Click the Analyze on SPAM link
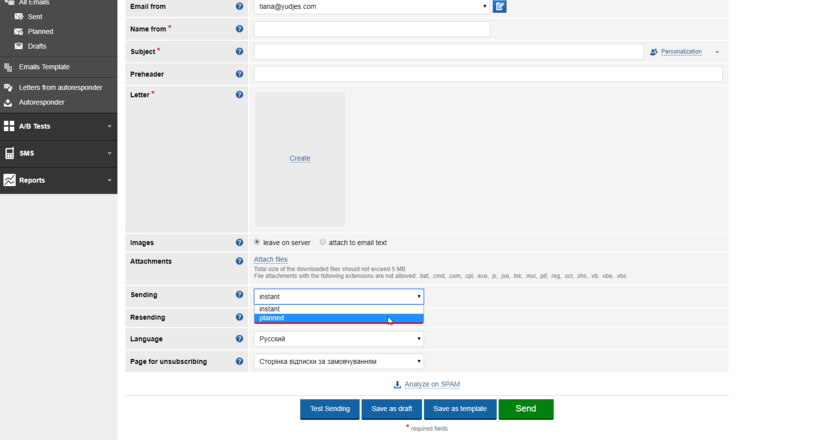This screenshot has width=819, height=440. coord(432,384)
